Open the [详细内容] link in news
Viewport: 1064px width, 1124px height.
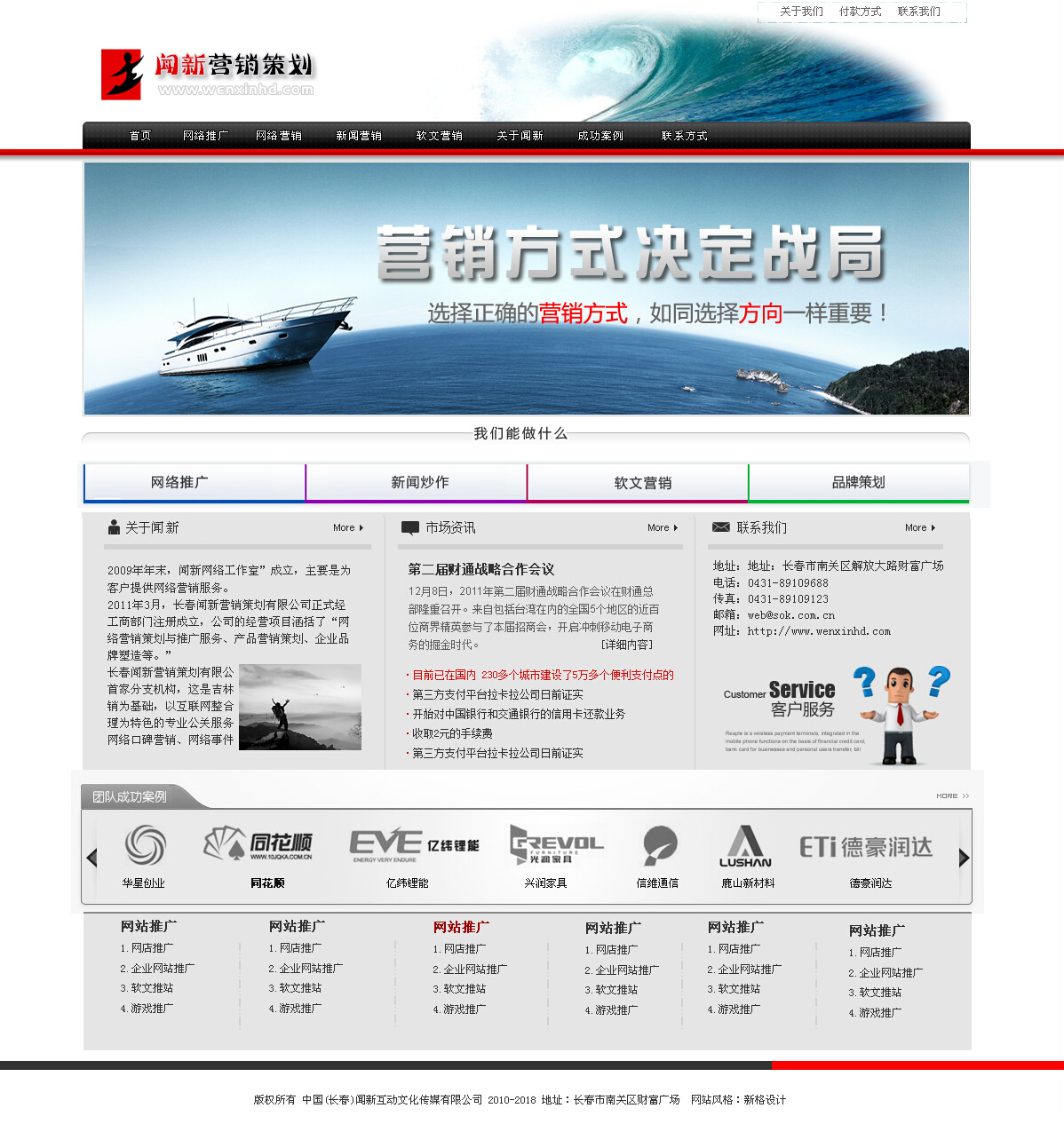click(626, 645)
